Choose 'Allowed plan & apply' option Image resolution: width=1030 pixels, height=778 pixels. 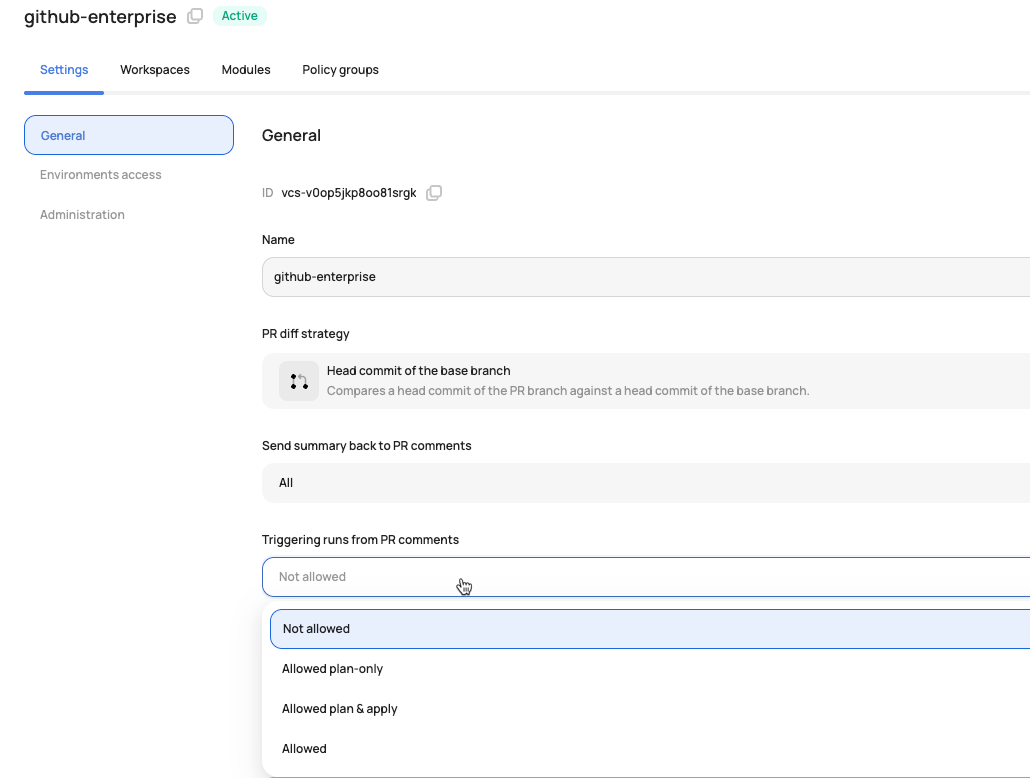pyautogui.click(x=650, y=709)
